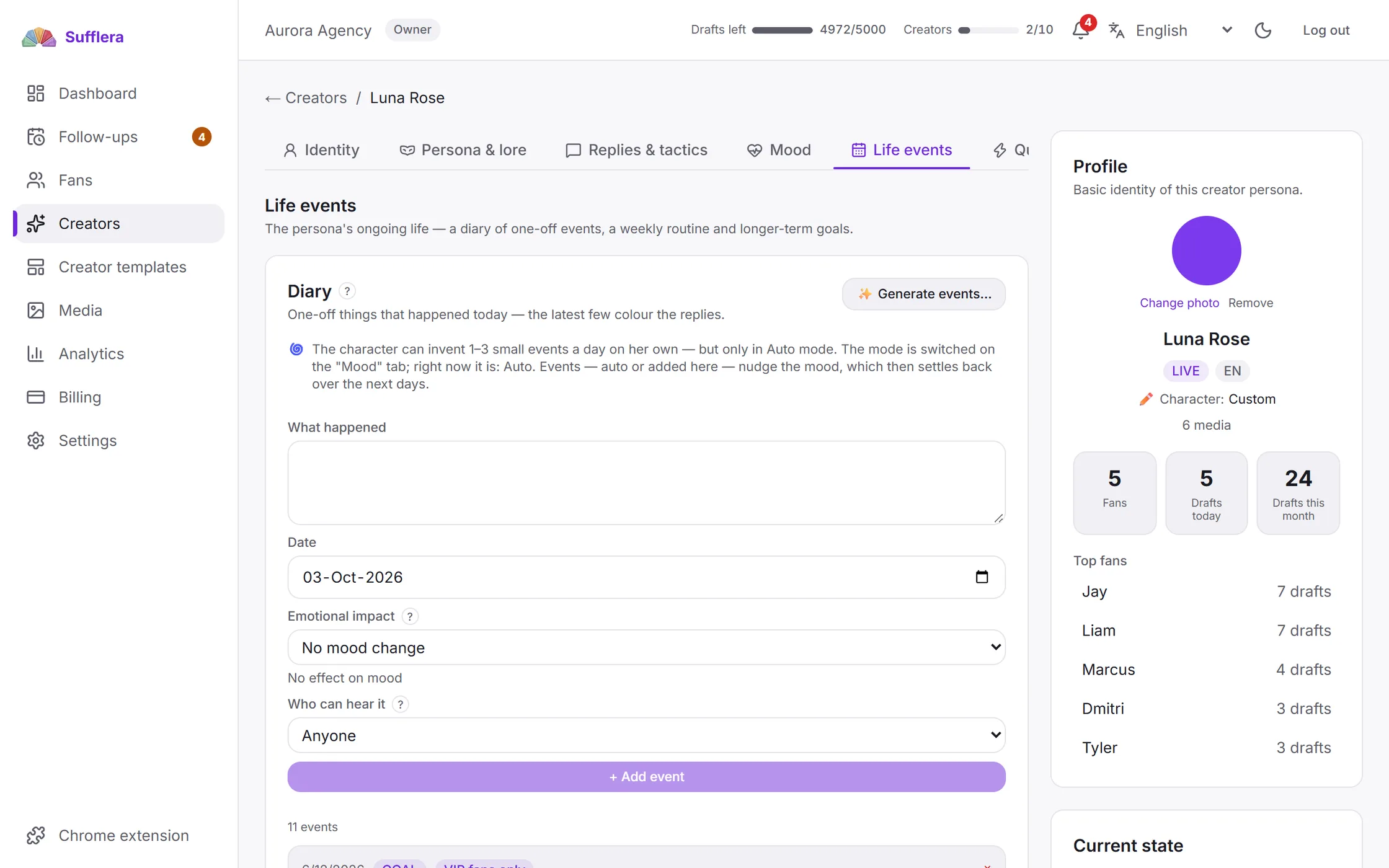Click the purple profile avatar
Screen dimensions: 1389x868
pyautogui.click(x=1206, y=250)
